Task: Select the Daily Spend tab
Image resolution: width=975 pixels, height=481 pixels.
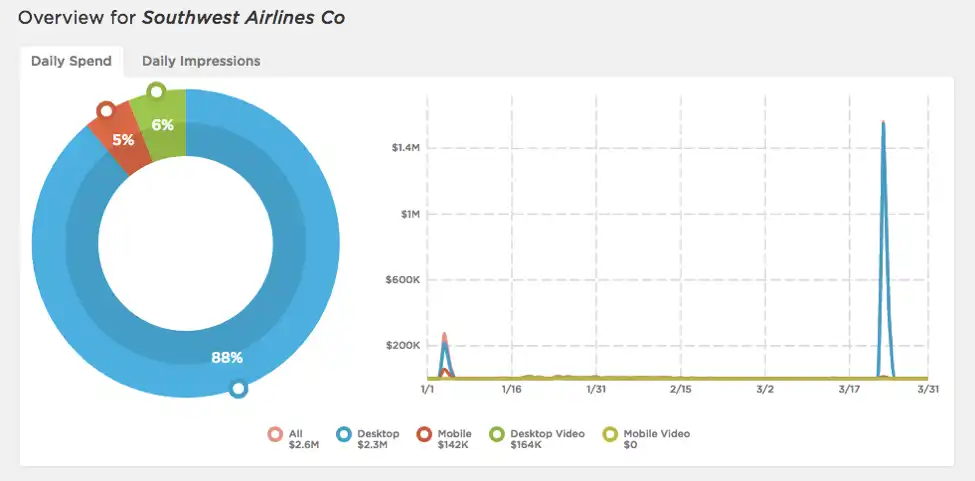Action: click(72, 61)
